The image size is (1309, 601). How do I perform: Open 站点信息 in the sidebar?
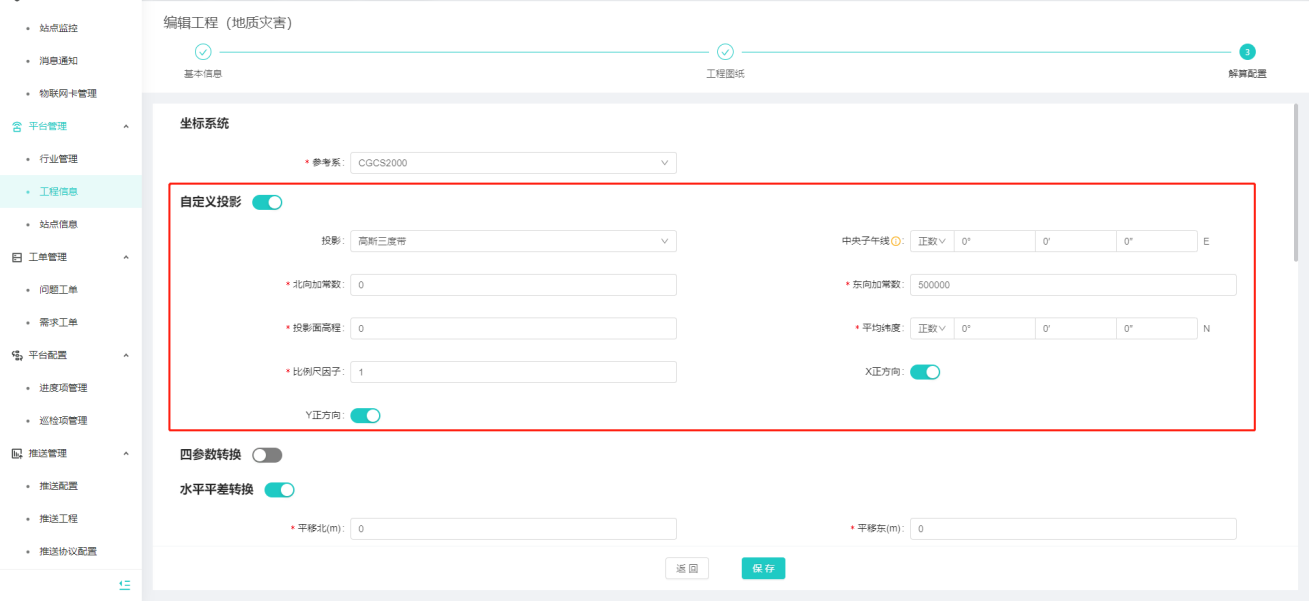(58, 224)
